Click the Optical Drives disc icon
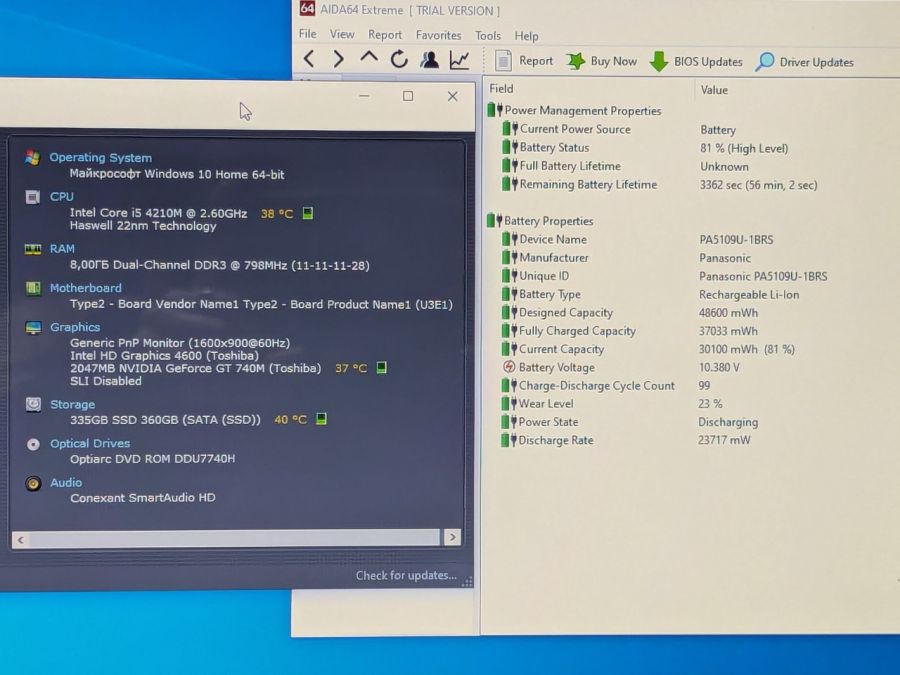This screenshot has width=900, height=675. pyautogui.click(x=33, y=444)
